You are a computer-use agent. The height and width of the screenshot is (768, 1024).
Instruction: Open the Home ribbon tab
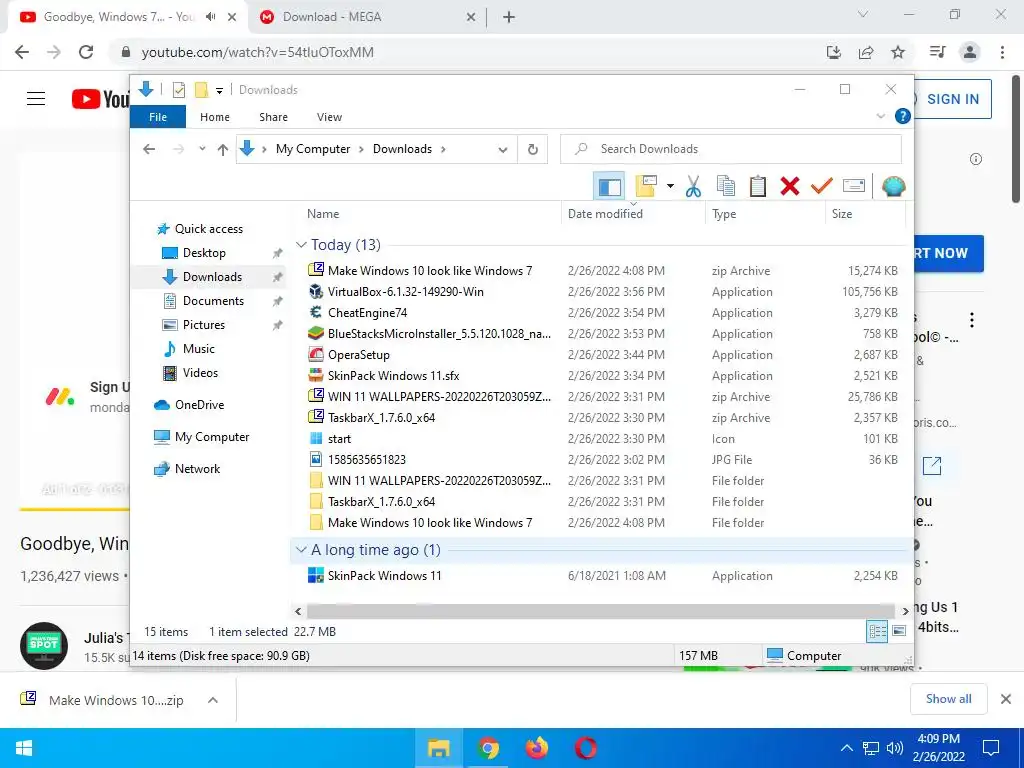coord(215,117)
